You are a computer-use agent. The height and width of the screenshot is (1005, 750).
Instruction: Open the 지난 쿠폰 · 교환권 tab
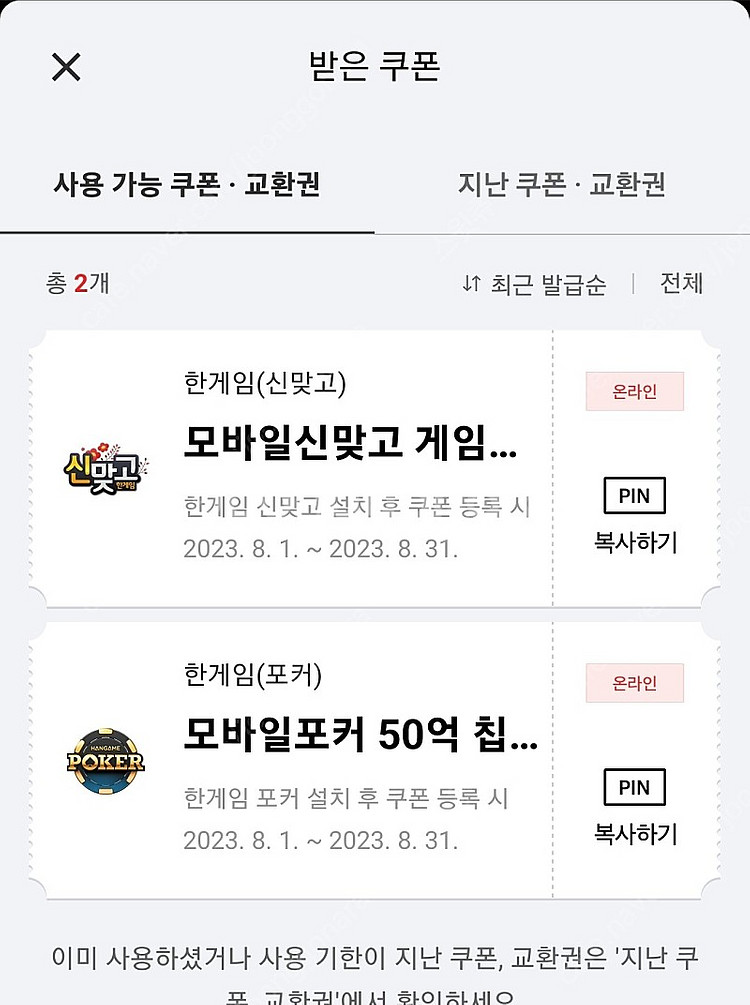coord(561,185)
